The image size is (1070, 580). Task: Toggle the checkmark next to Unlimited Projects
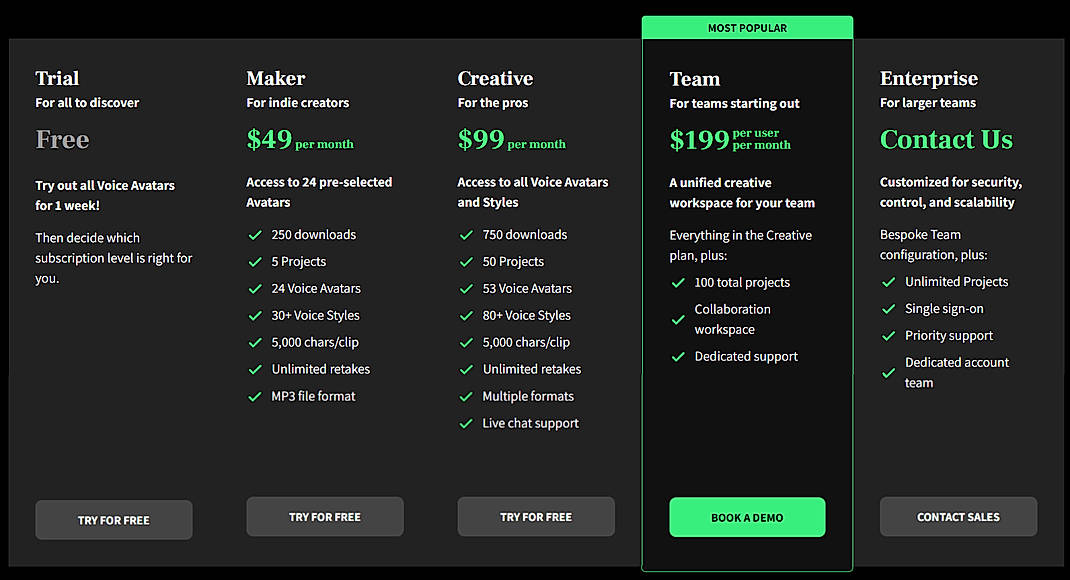point(888,281)
